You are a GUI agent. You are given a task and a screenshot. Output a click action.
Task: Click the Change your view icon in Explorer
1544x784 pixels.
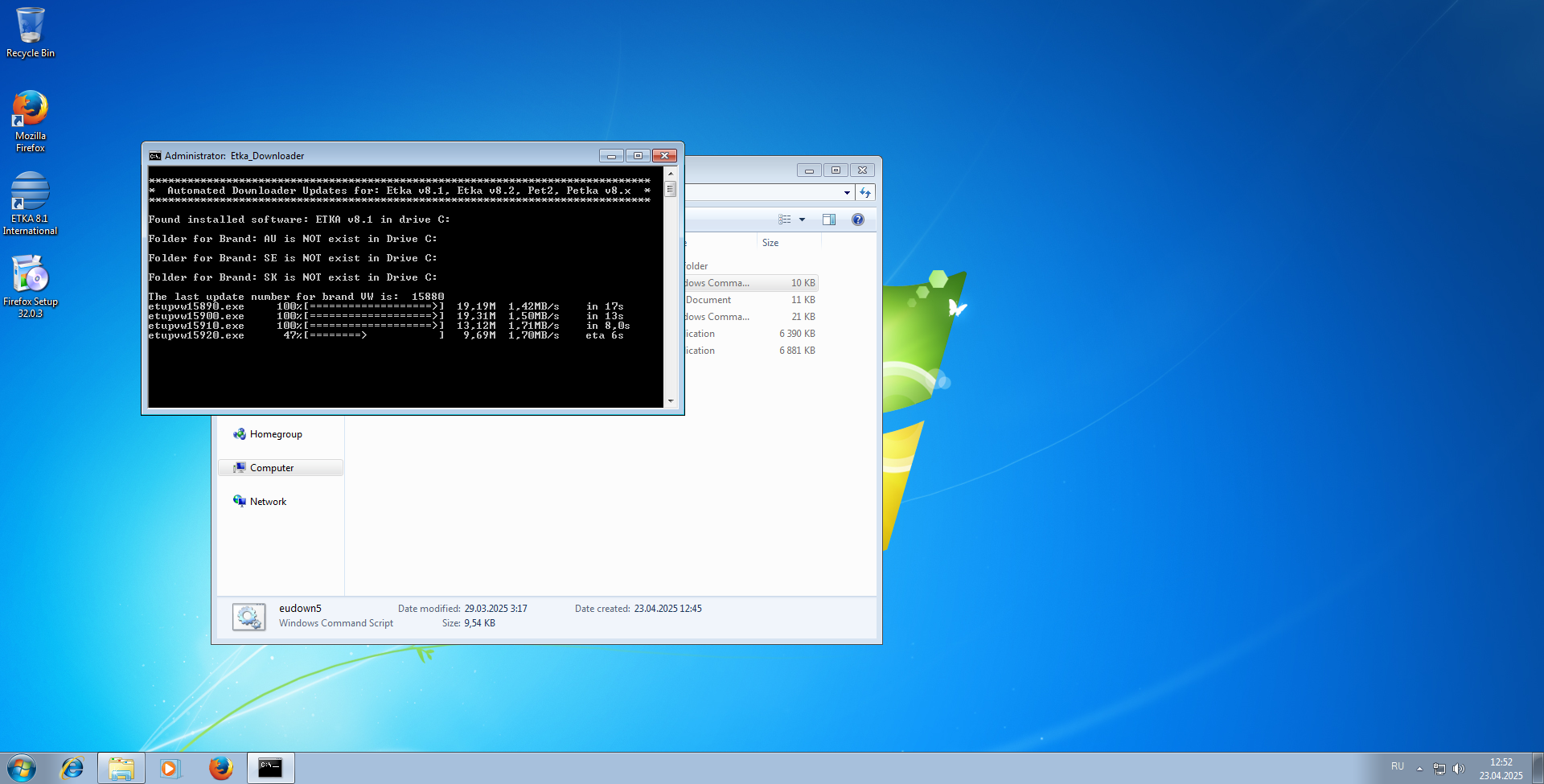pyautogui.click(x=785, y=220)
